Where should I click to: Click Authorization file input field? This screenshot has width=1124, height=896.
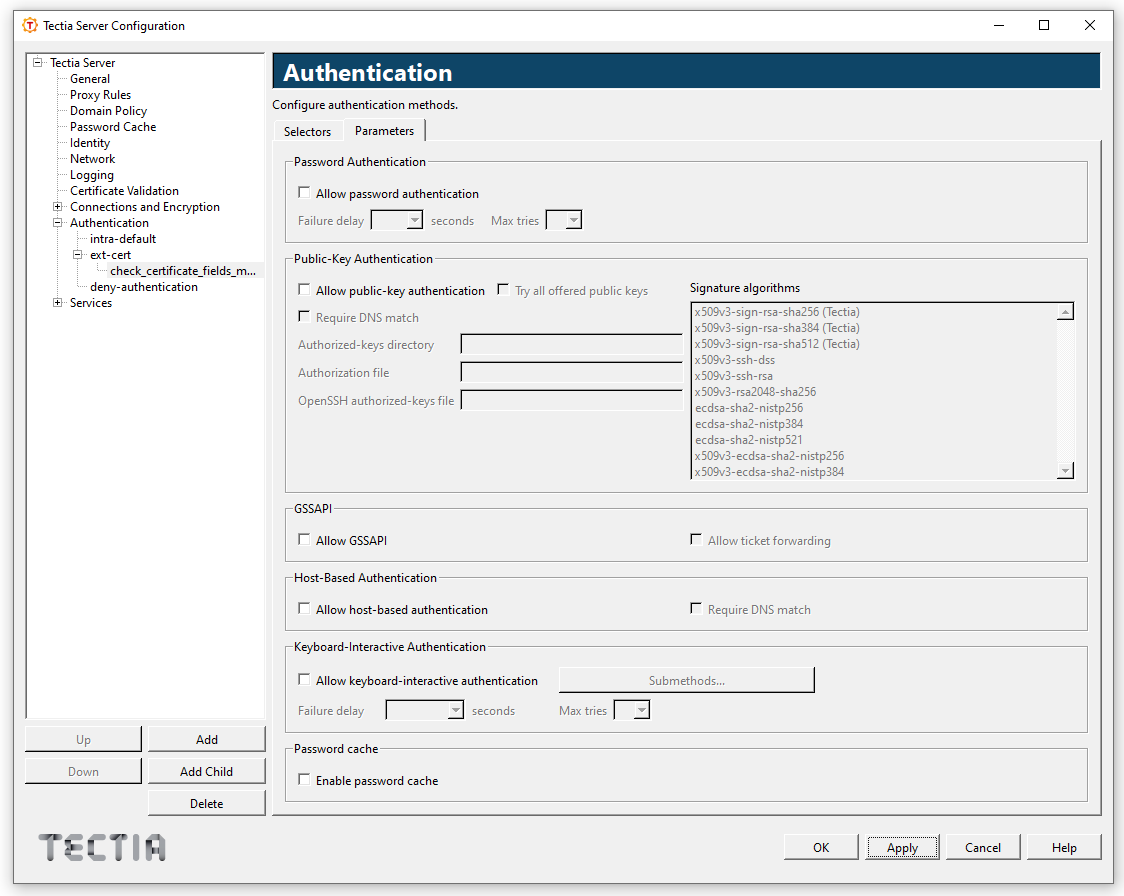572,372
